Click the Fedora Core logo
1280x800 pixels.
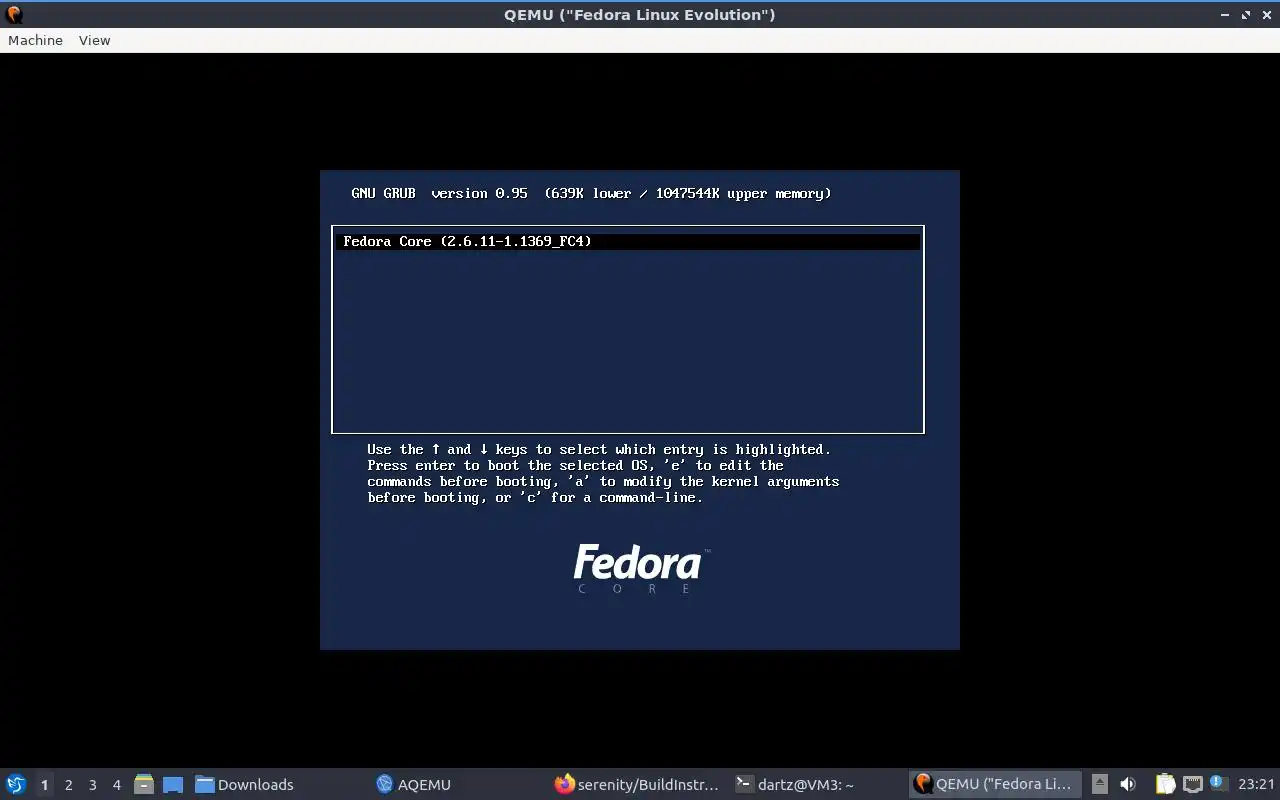coord(641,568)
